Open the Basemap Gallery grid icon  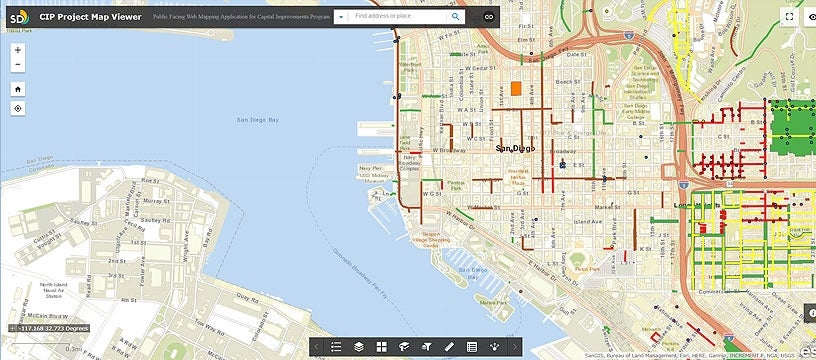tap(381, 347)
